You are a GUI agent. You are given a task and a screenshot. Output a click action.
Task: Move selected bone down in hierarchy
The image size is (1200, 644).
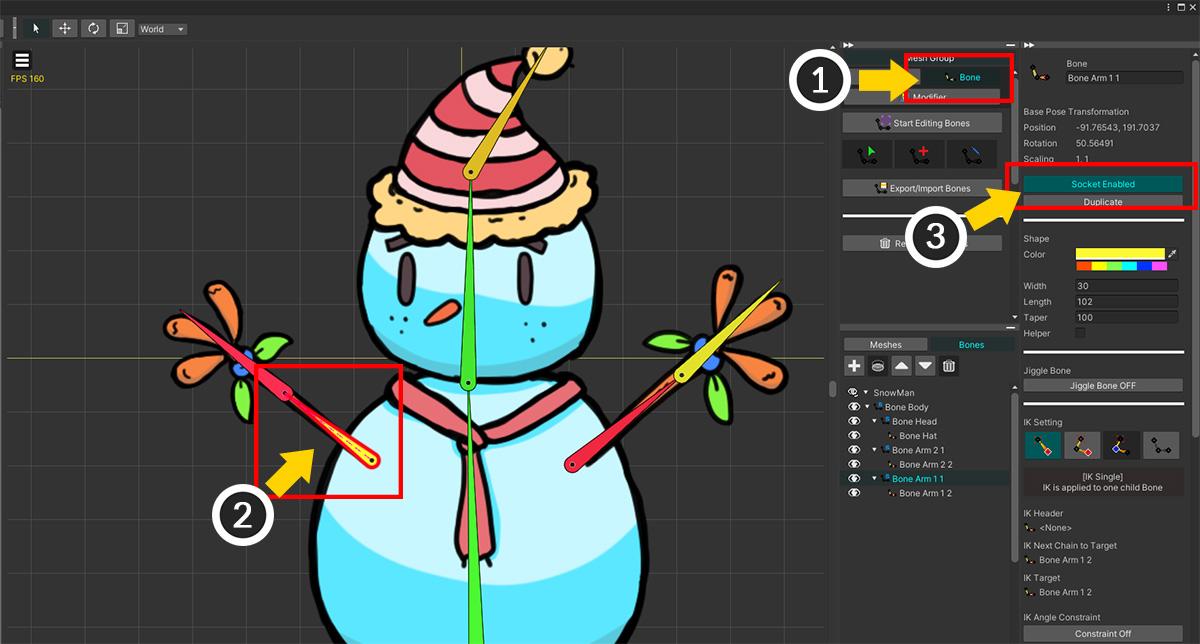pyautogui.click(x=926, y=366)
